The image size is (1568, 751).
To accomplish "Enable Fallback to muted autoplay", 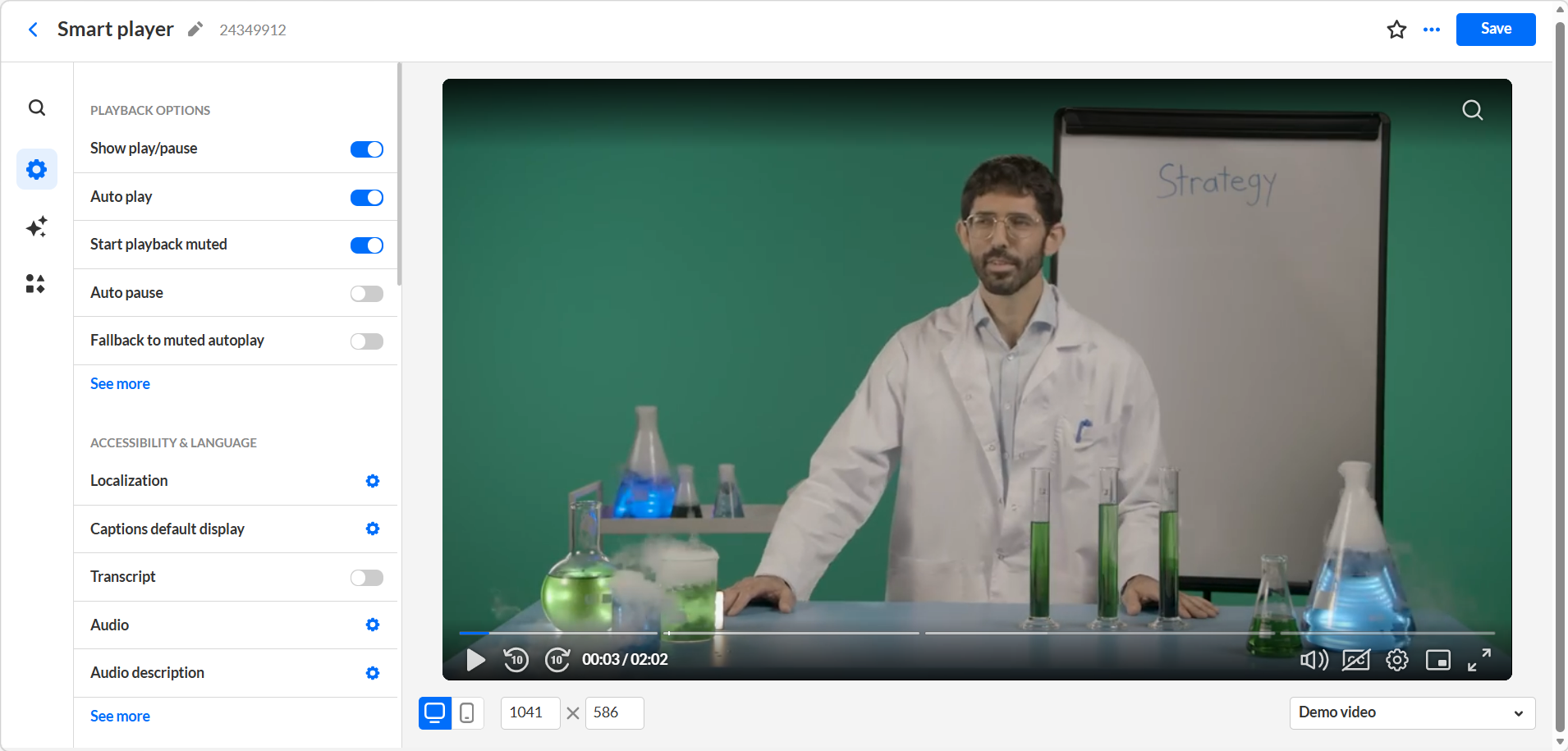I will tap(367, 341).
